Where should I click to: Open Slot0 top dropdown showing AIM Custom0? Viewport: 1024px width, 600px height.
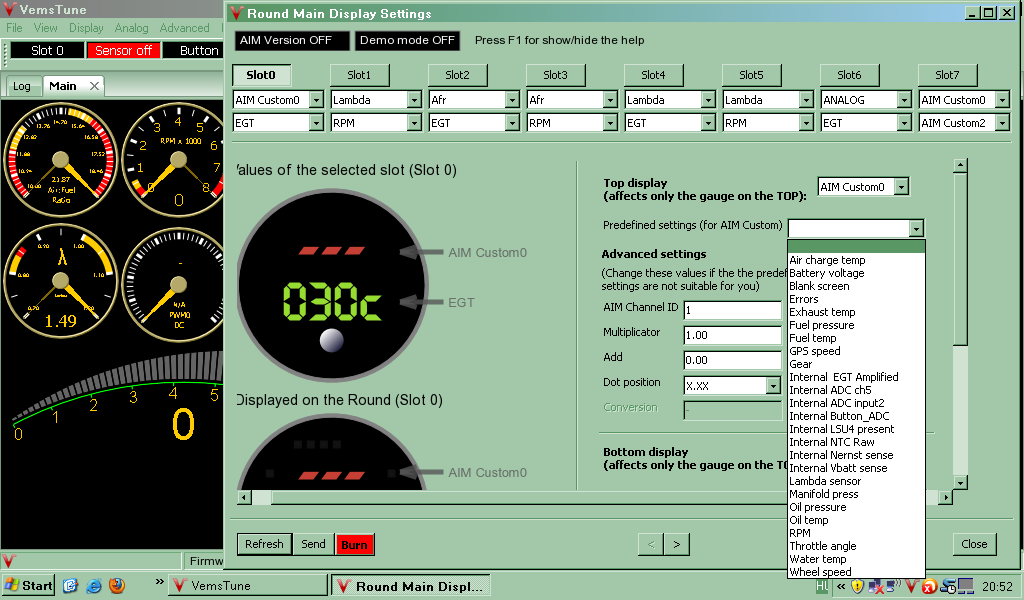(278, 100)
